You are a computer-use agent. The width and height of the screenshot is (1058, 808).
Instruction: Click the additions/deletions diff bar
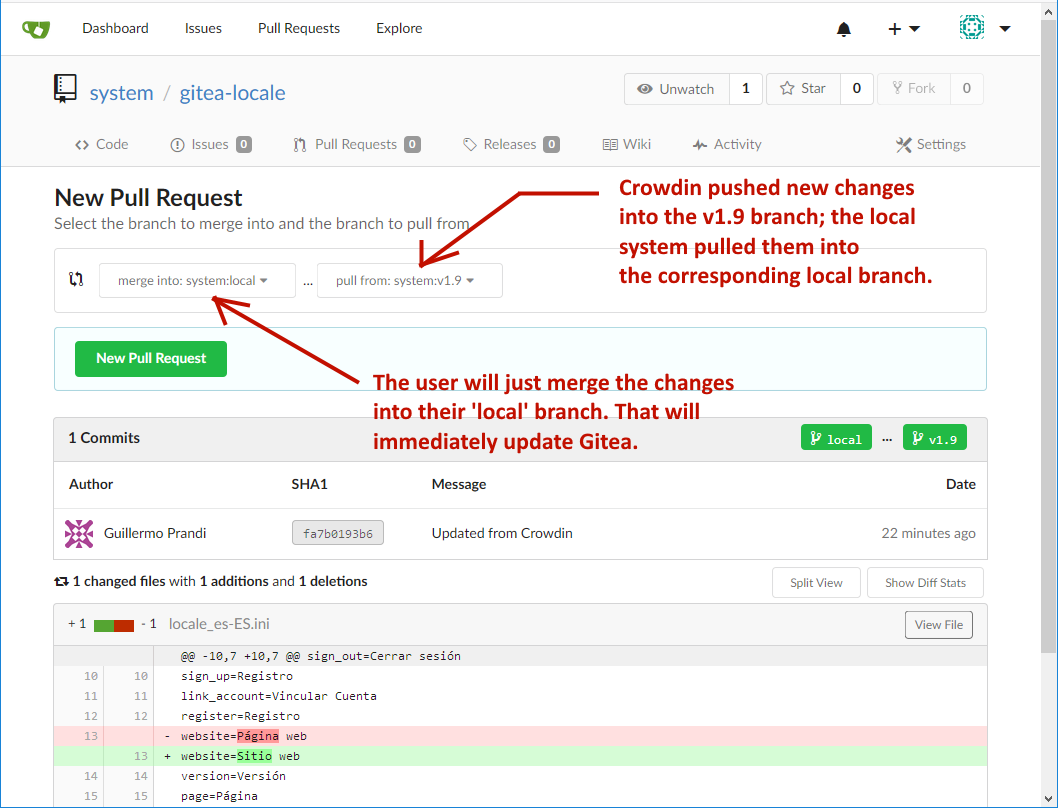click(114, 625)
